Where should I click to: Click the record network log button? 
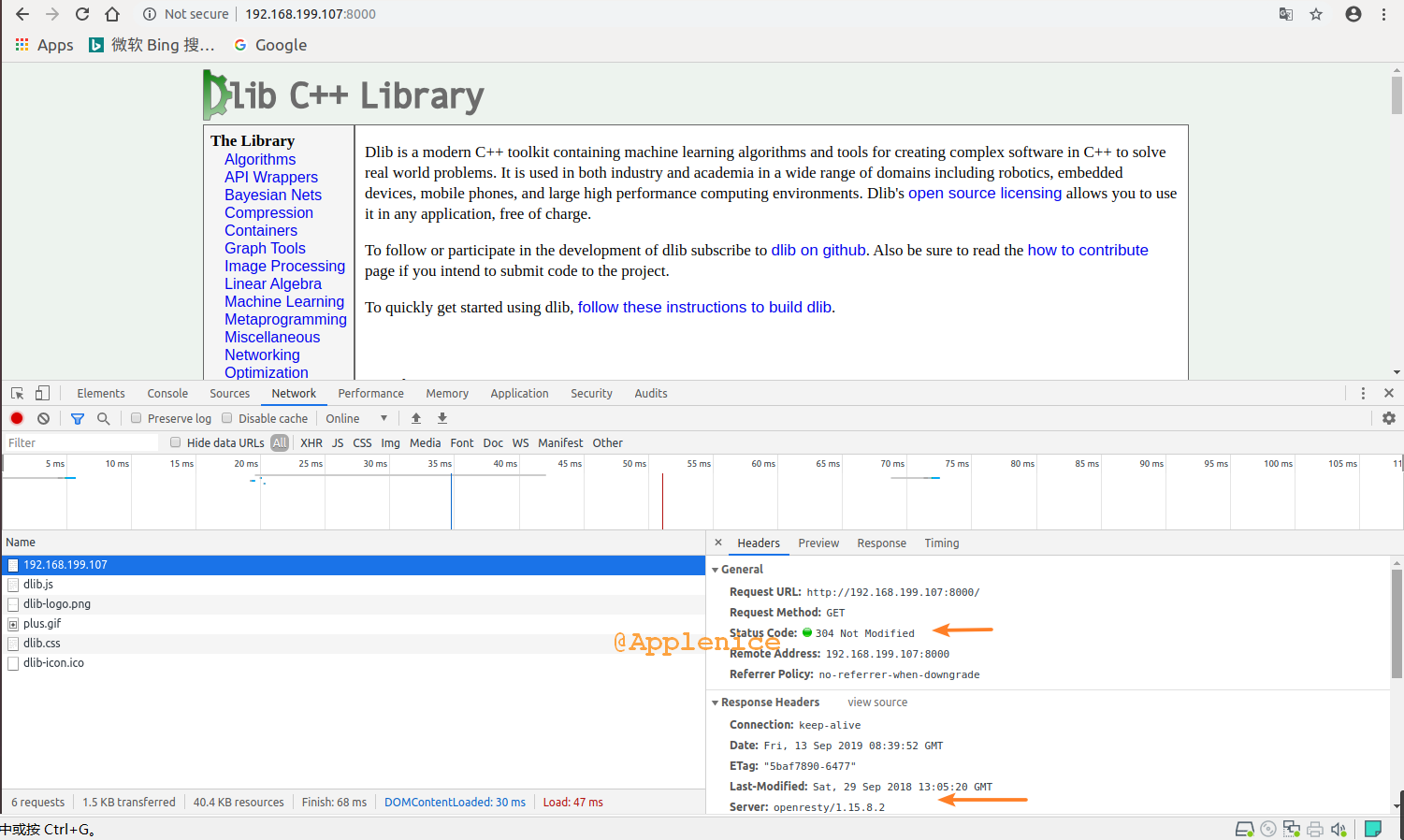(x=17, y=418)
